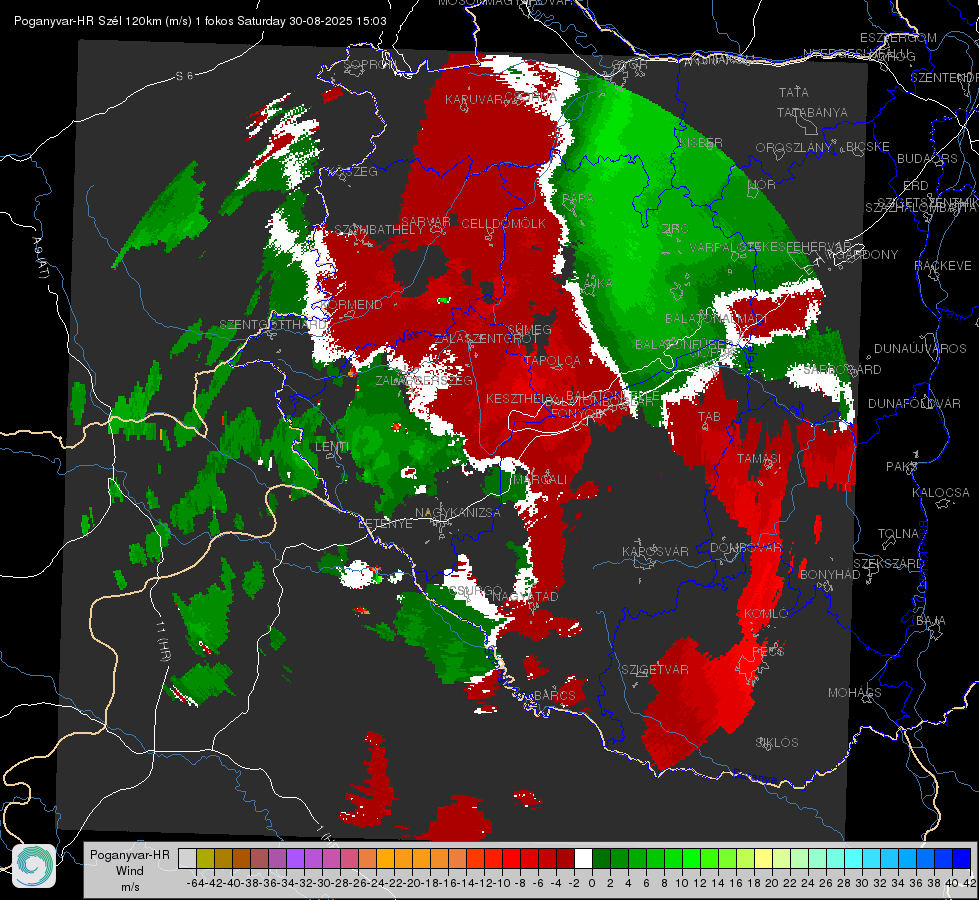The width and height of the screenshot is (979, 900).
Task: Click the legend swatch between 0 and 2
Action: 601,858
